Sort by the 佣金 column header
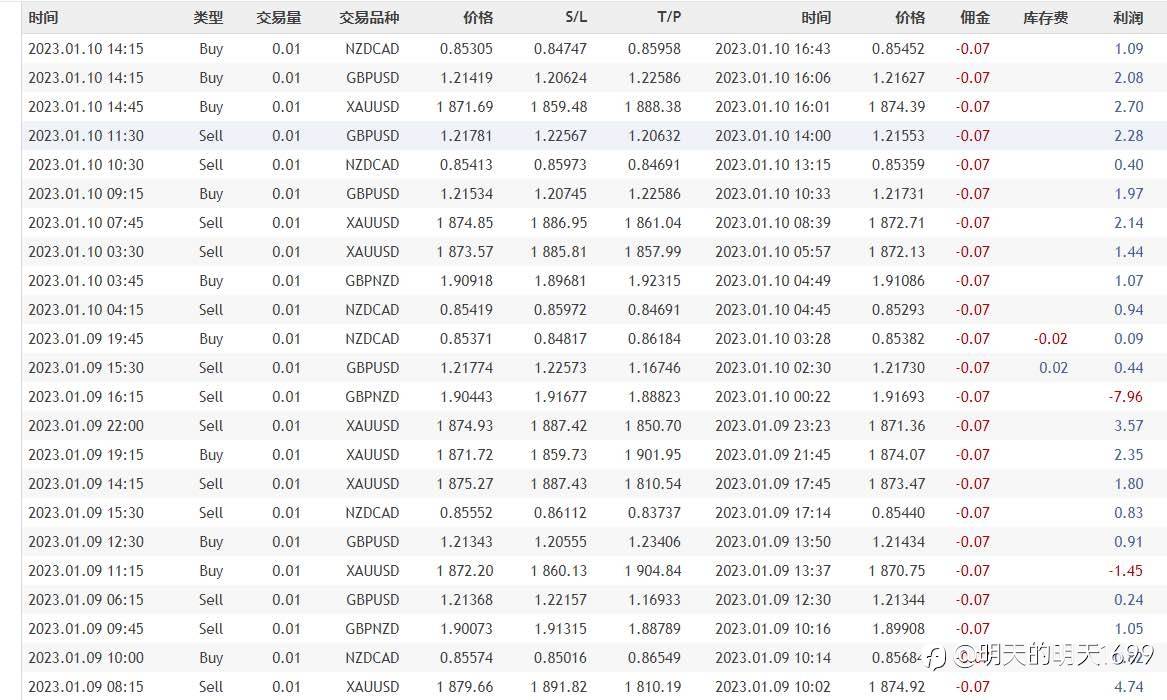This screenshot has height=700, width=1167. (974, 18)
